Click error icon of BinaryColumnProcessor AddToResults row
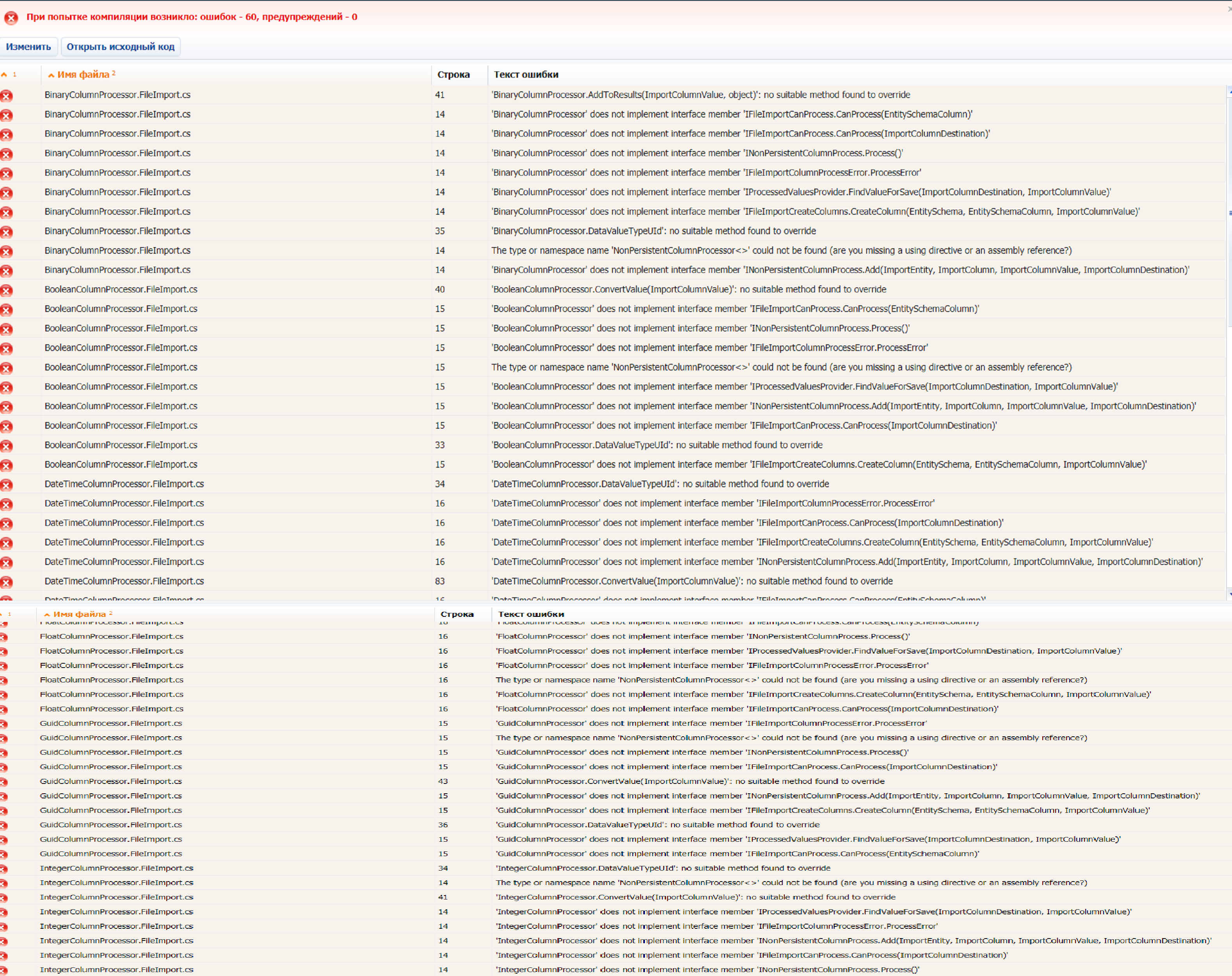Screen dimensions: 1232x976 [6, 95]
